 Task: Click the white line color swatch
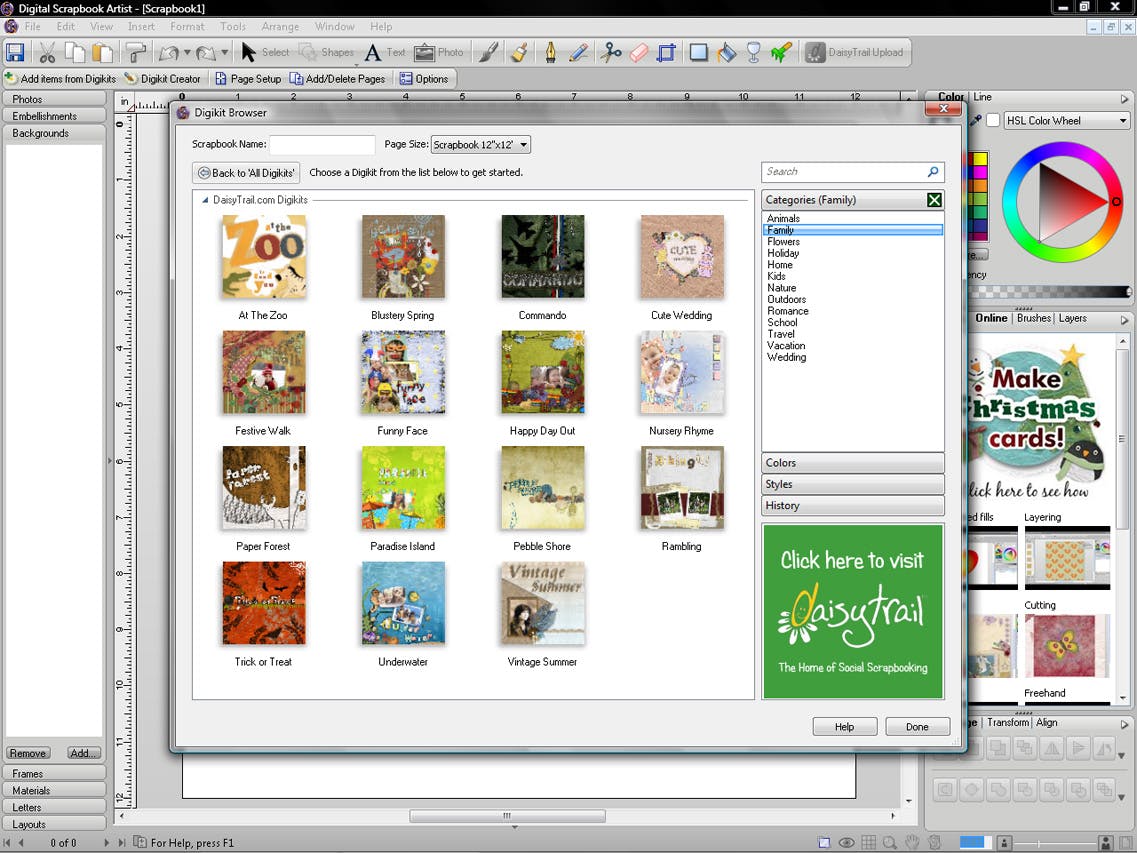pos(993,120)
